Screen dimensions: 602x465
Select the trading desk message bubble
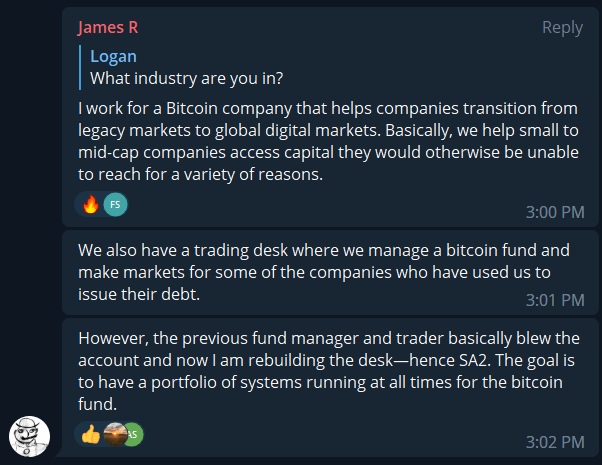coord(330,273)
